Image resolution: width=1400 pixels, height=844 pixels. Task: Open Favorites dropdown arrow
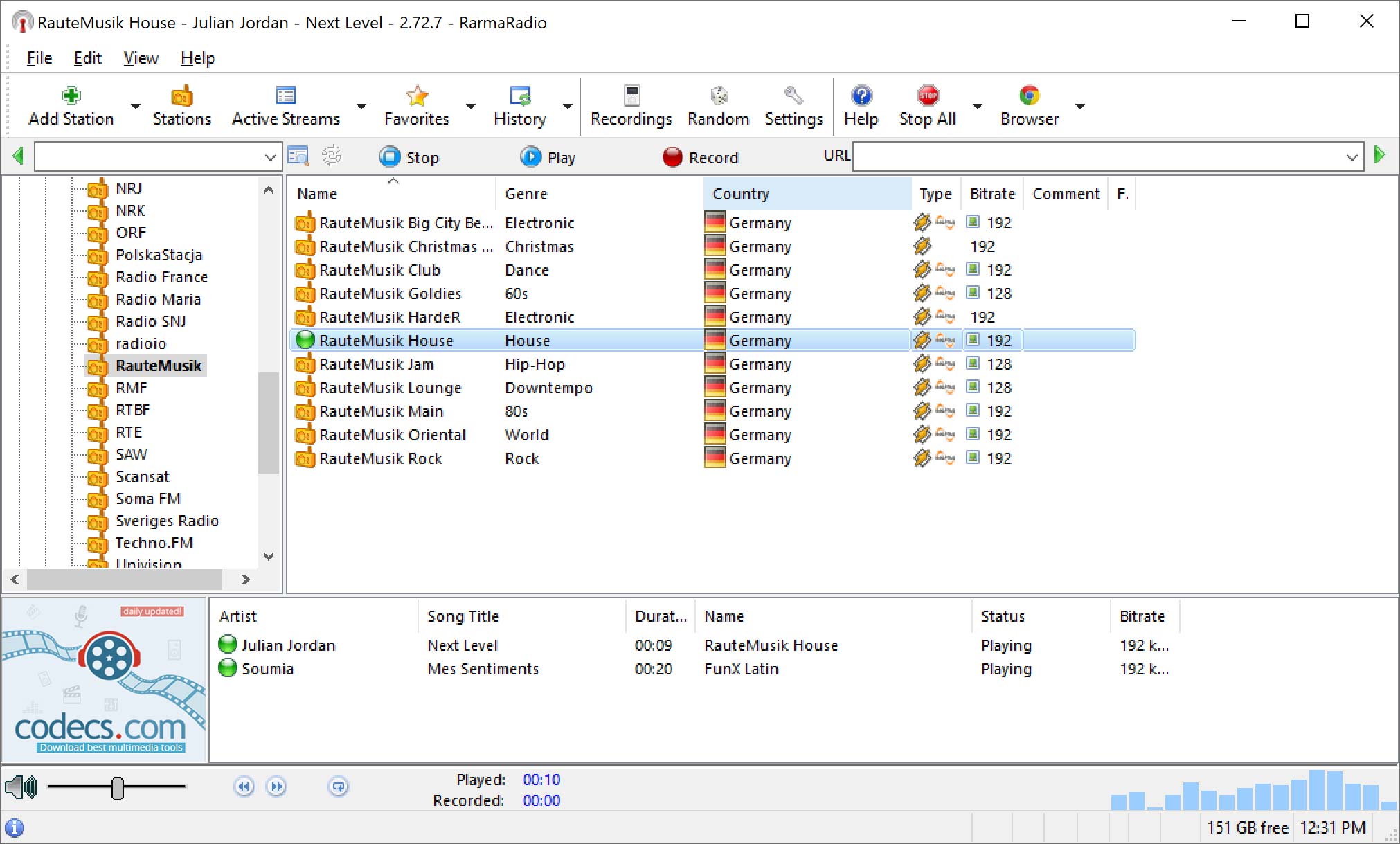(x=471, y=106)
